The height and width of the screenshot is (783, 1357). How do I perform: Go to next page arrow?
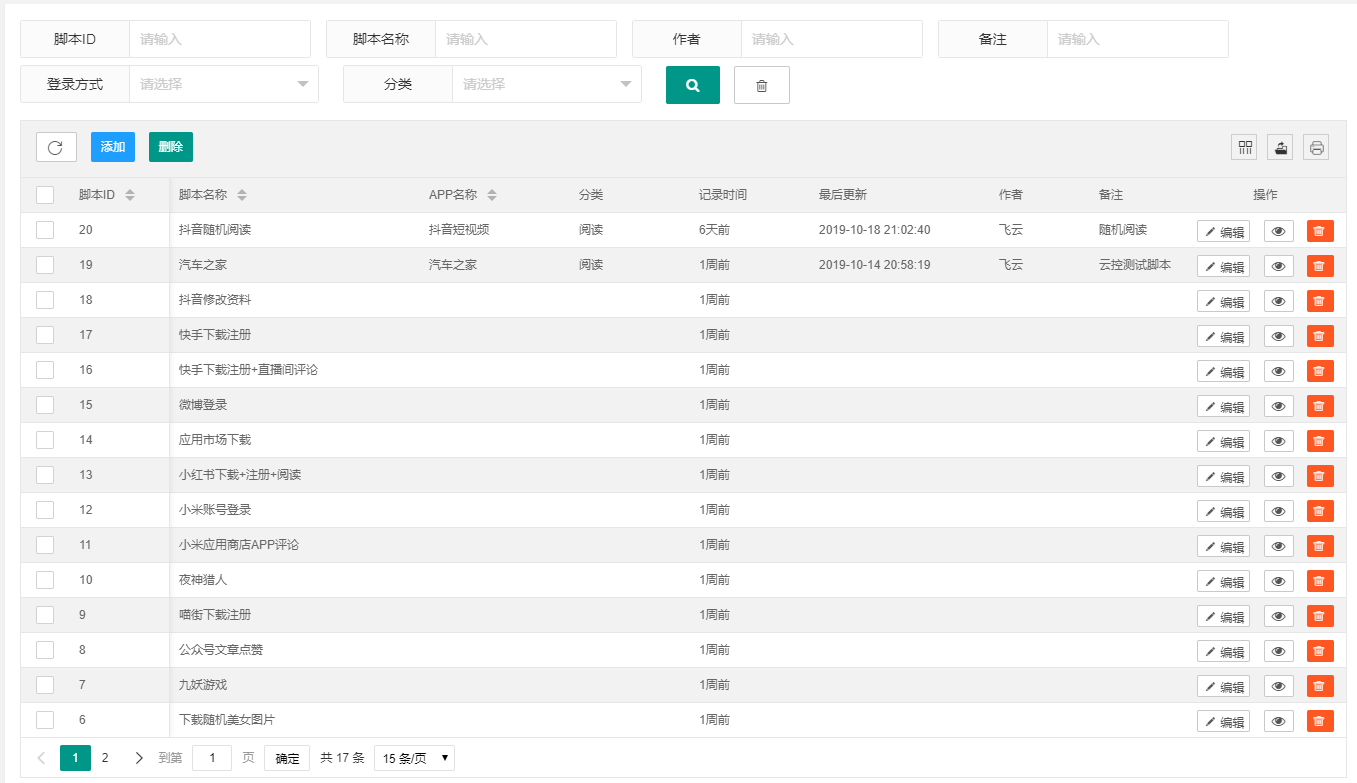point(139,758)
